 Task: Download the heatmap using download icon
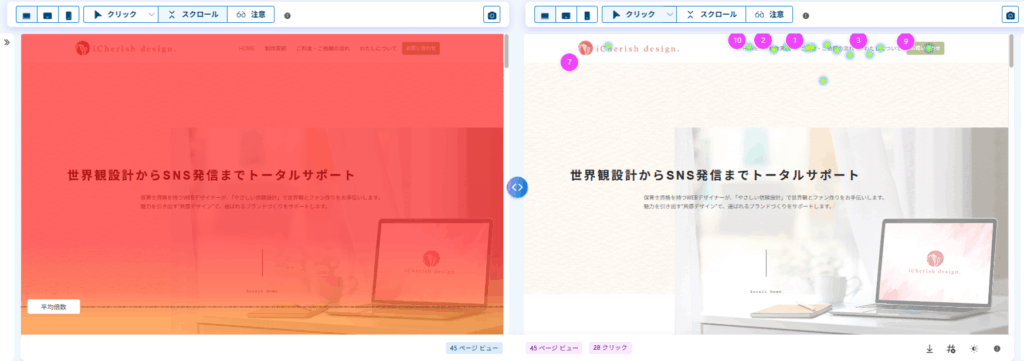click(929, 349)
